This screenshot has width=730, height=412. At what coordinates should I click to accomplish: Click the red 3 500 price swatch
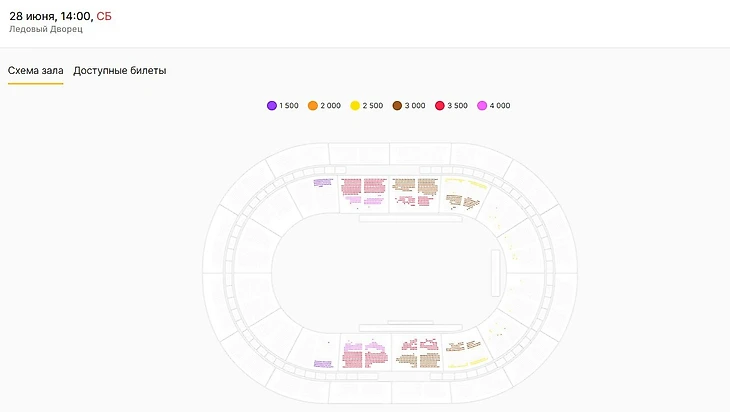[439, 106]
